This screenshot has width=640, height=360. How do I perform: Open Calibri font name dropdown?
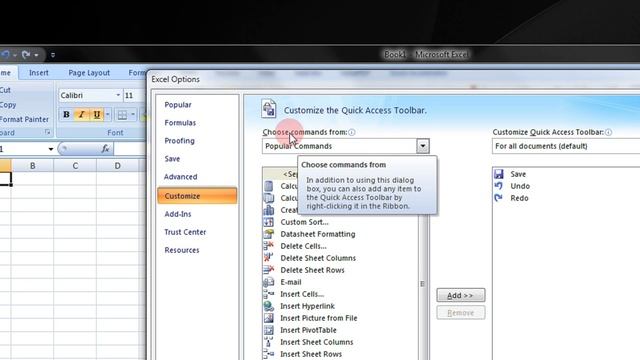[x=118, y=95]
